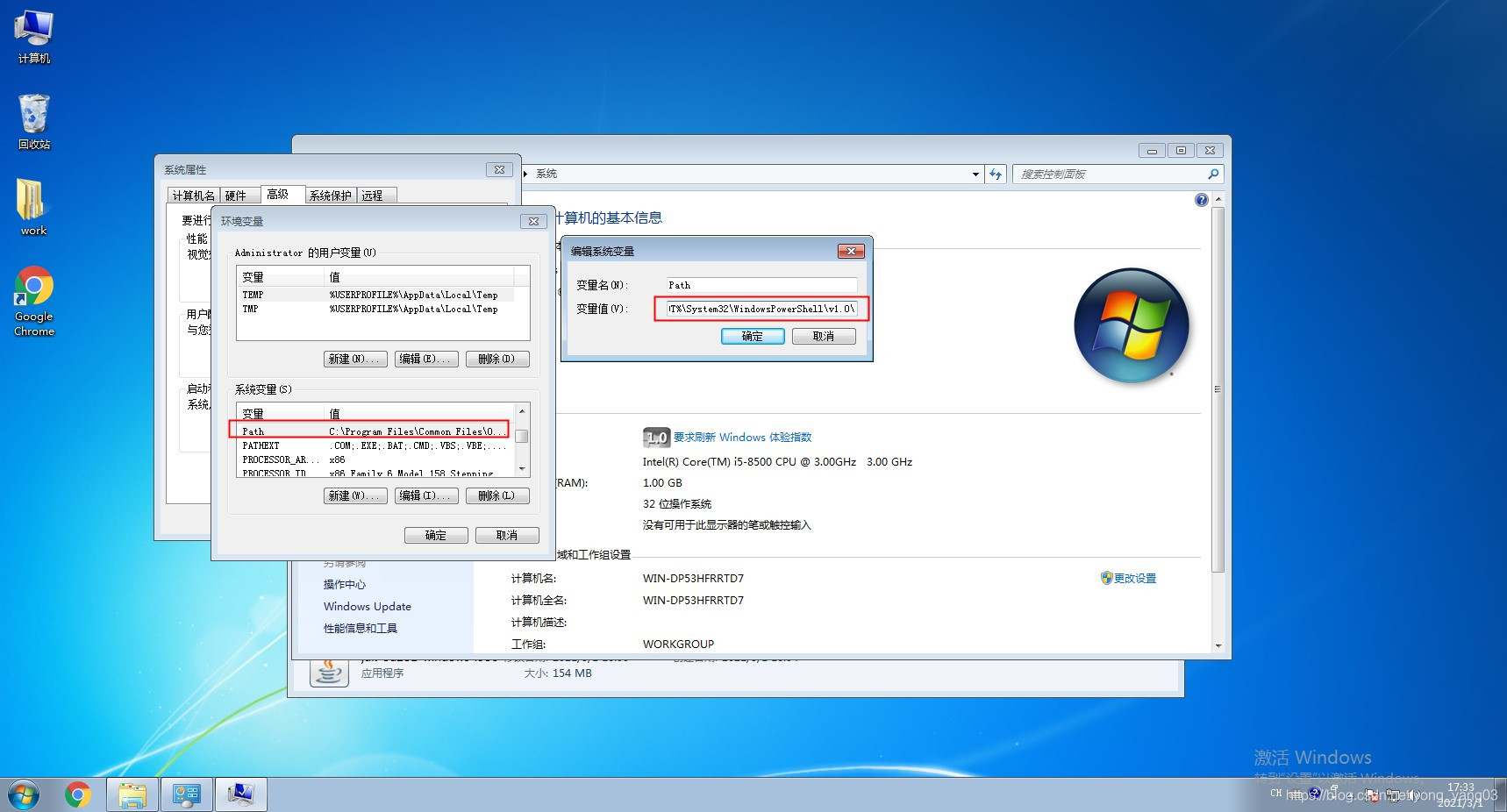
Task: Close the 系统属性 dialog
Action: pos(499,169)
